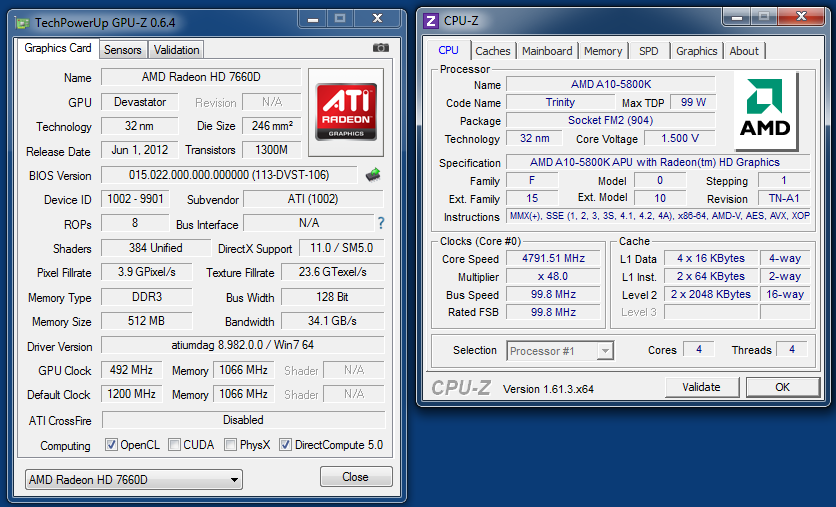Select the Graphics Card tab
Image resolution: width=836 pixels, height=507 pixels.
point(58,48)
